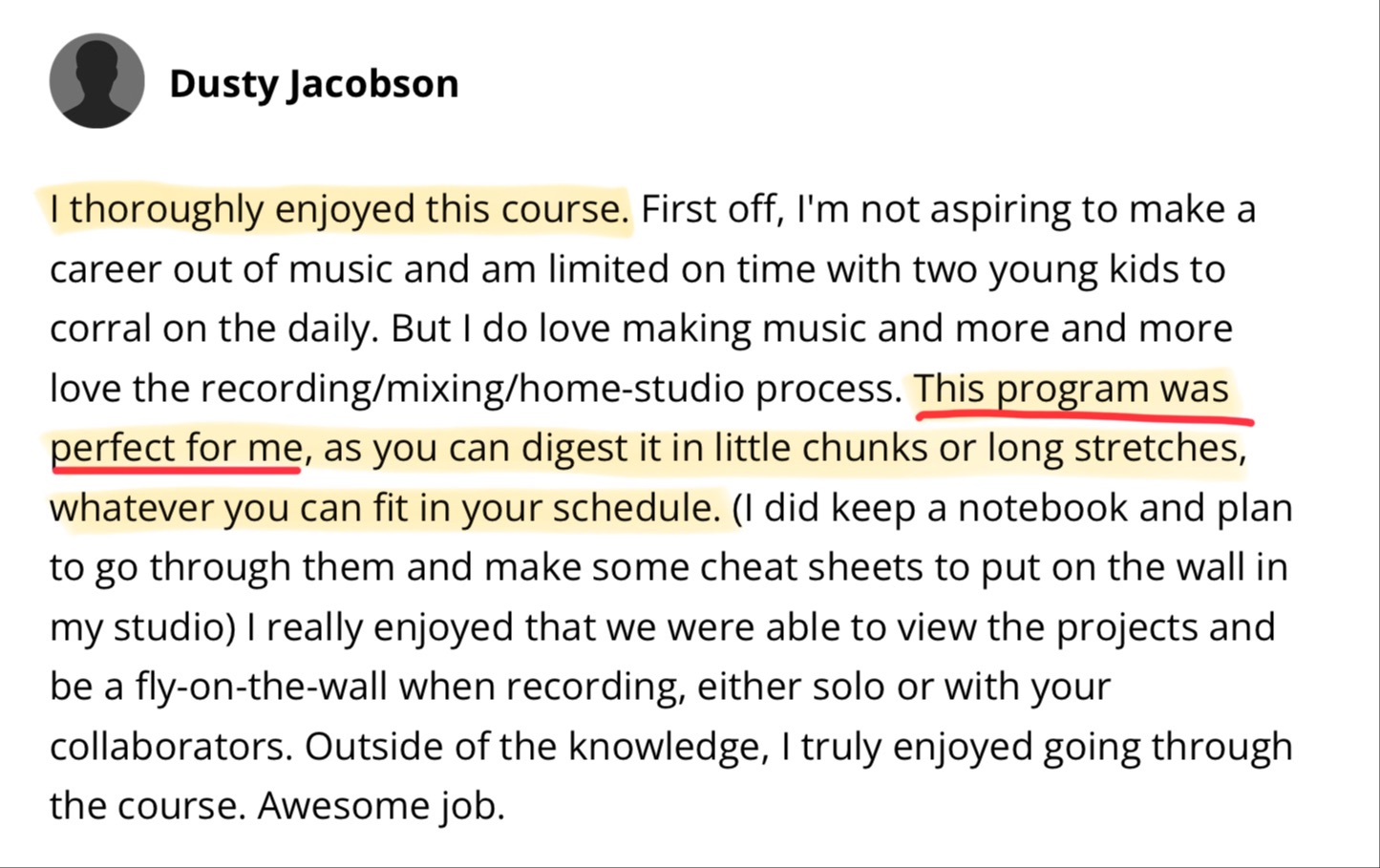Click highlighted text 'I thoroughly enjoyed this course.'

point(339,209)
